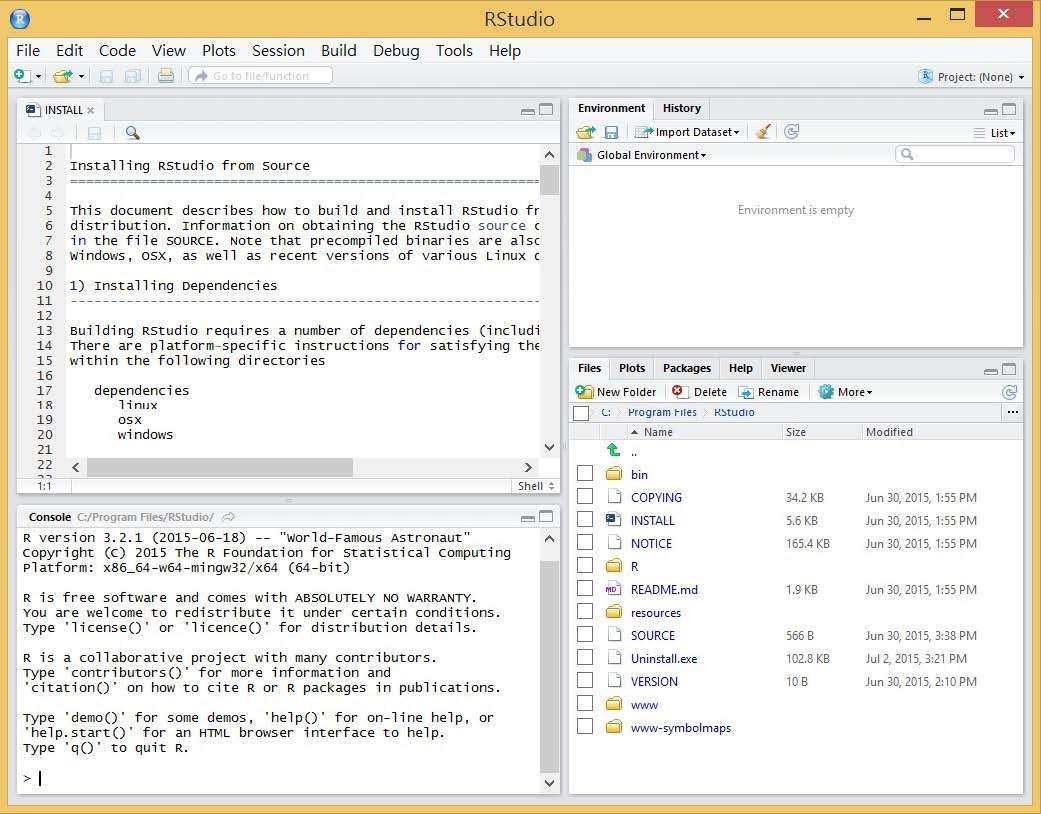Minimize the Console pane
The width and height of the screenshot is (1041, 814).
click(x=528, y=519)
